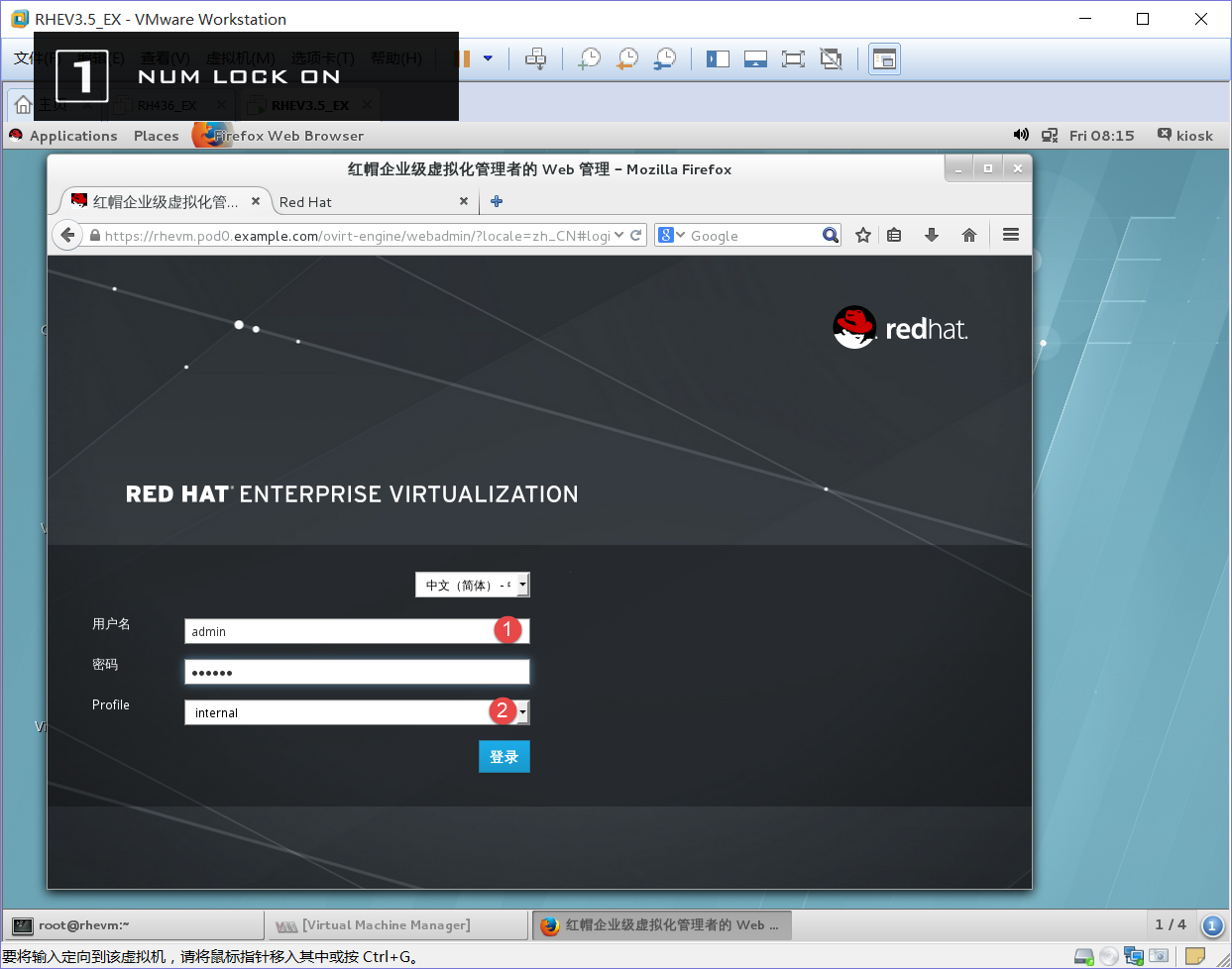Click the rhevm.pod0.example.com URL bar
1232x969 pixels.
(x=357, y=236)
